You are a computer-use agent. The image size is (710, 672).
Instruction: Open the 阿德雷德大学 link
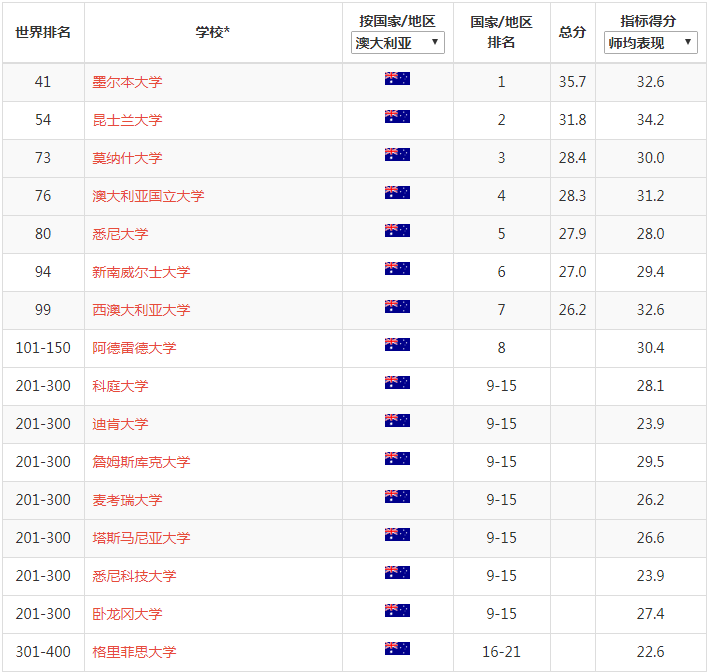pos(134,348)
